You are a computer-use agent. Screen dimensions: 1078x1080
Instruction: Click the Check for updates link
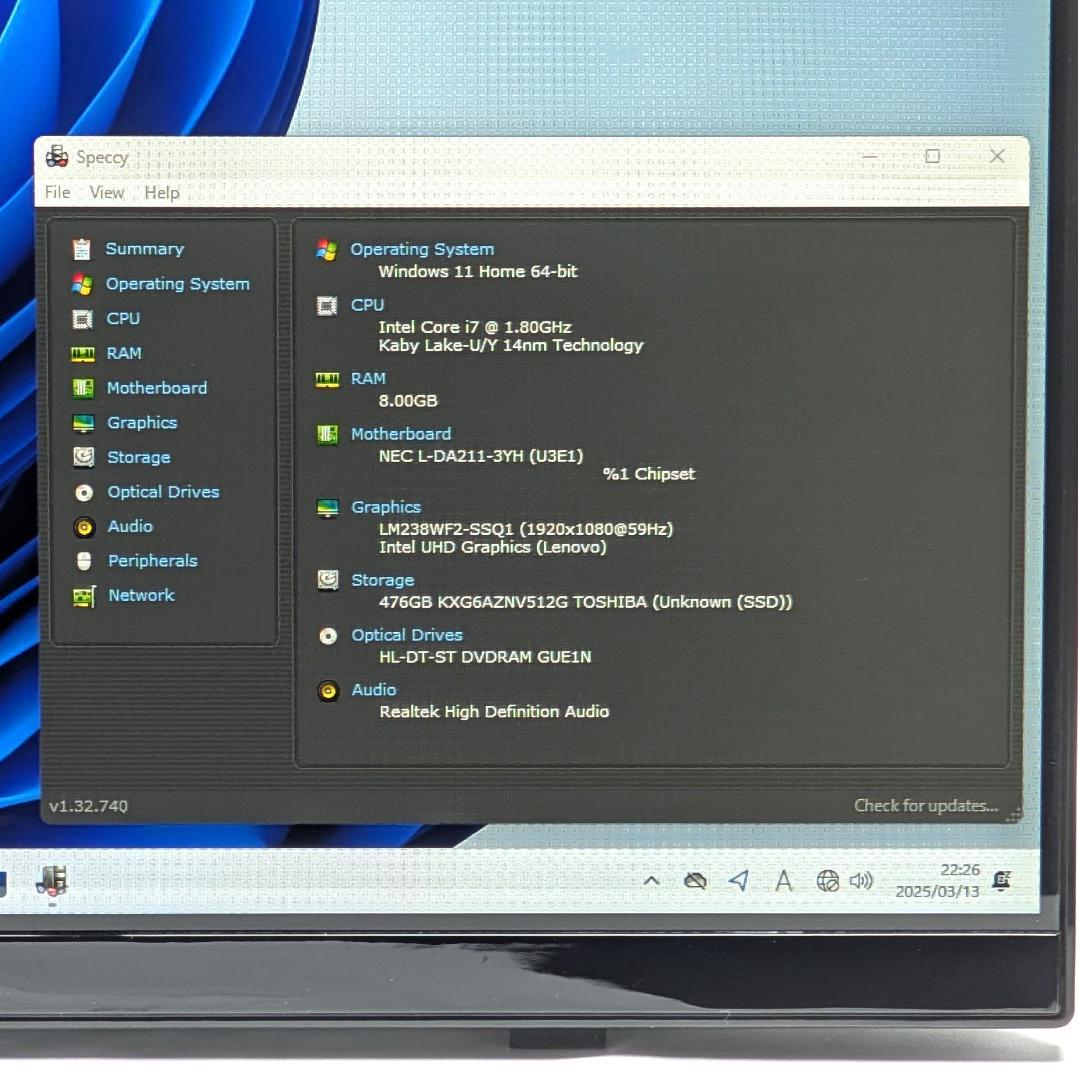click(925, 805)
